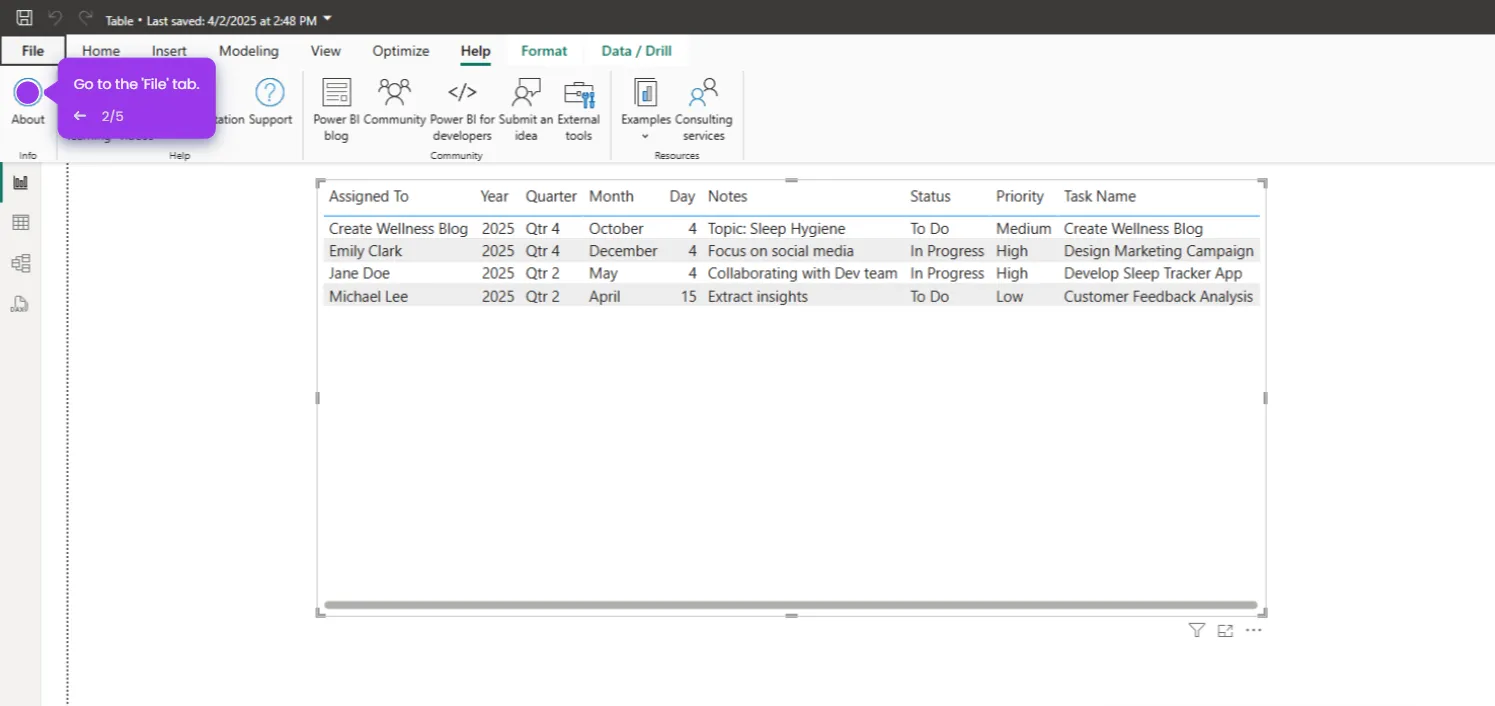The image size is (1495, 706).
Task: Go to the File tab
Action: tap(33, 51)
